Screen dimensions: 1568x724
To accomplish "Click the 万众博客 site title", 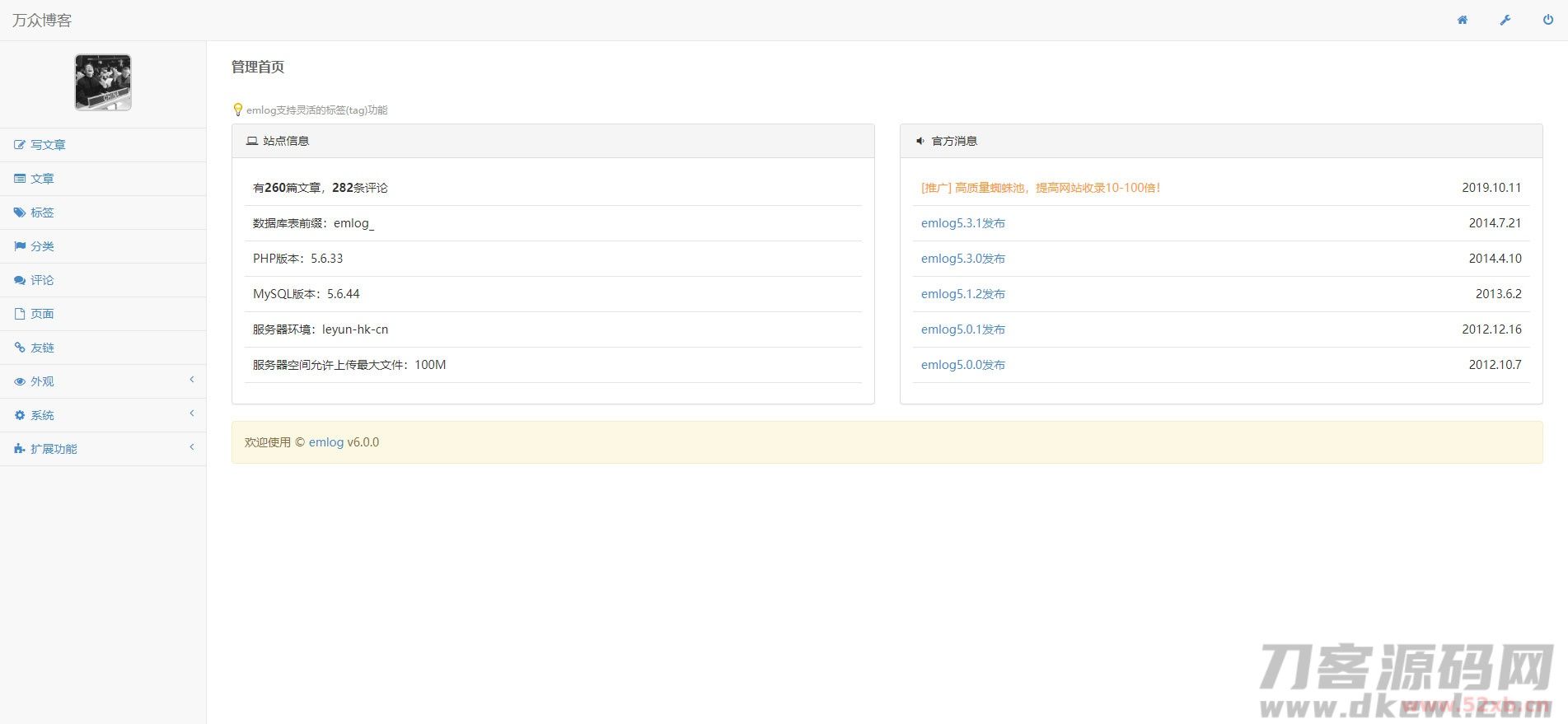I will click(x=42, y=21).
